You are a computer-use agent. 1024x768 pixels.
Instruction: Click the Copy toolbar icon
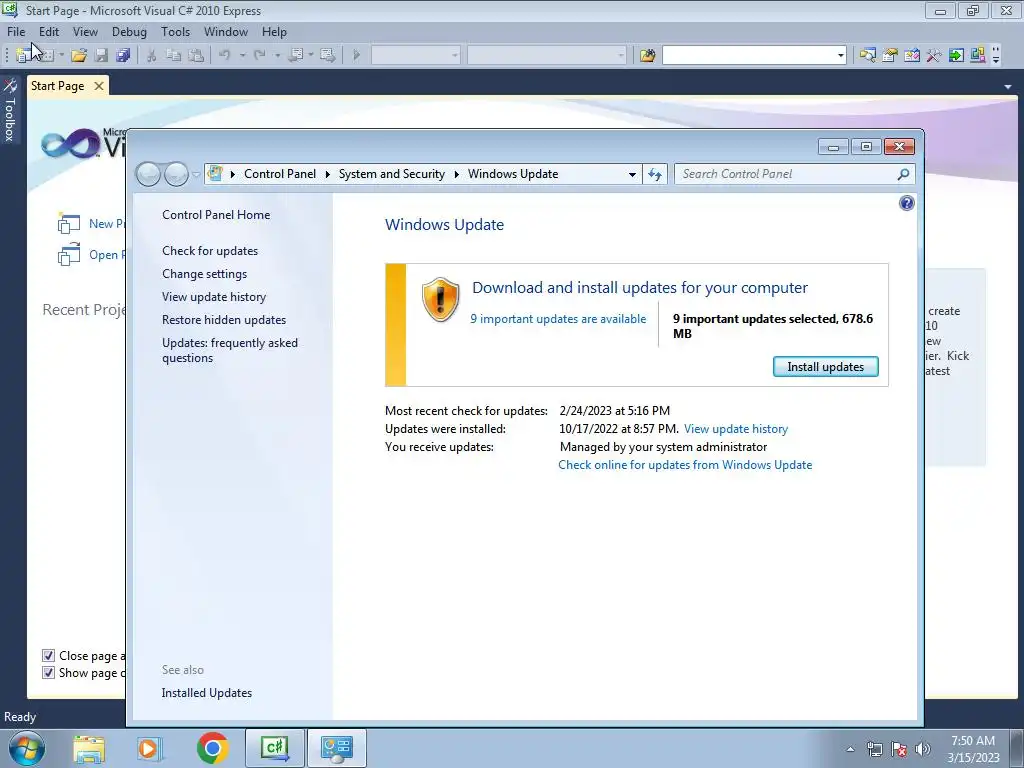pos(174,56)
